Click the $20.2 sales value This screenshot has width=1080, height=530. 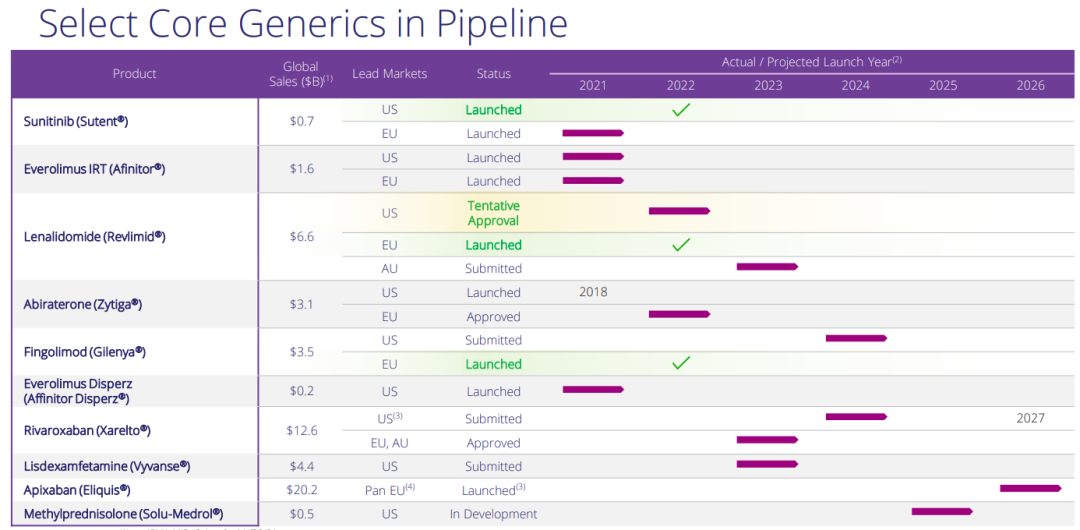(x=302, y=490)
